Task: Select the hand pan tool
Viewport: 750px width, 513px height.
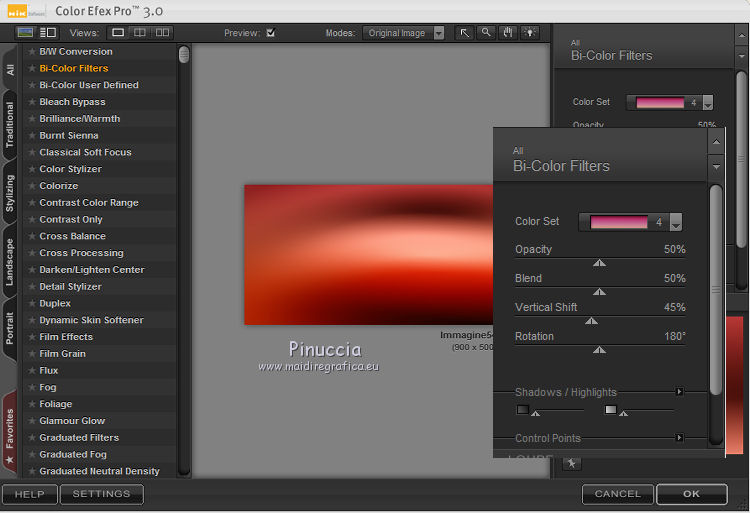Action: (x=507, y=33)
